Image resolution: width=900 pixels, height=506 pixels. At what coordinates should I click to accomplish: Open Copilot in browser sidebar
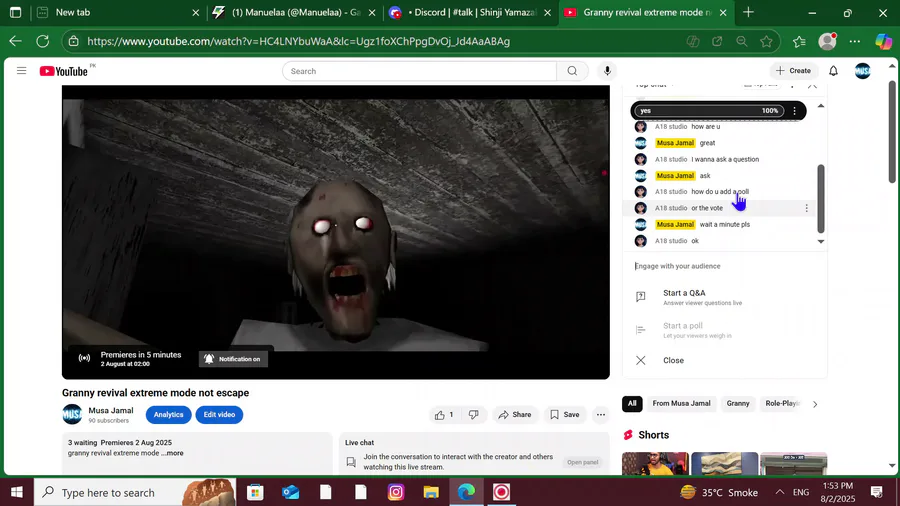(x=883, y=41)
